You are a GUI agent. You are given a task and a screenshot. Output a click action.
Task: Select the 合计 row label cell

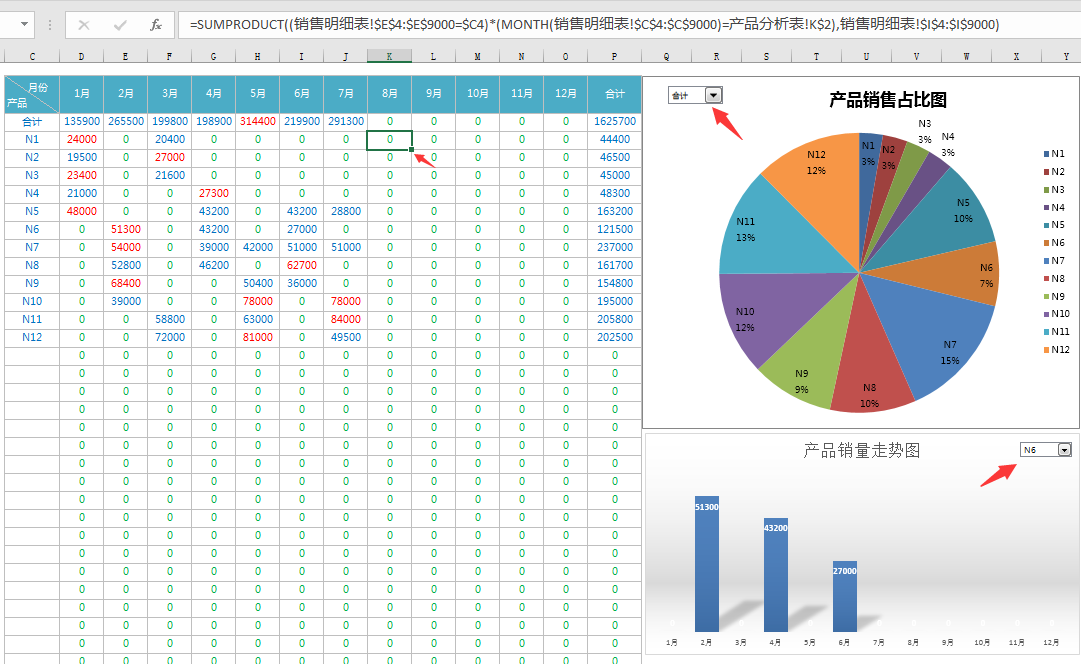click(32, 121)
